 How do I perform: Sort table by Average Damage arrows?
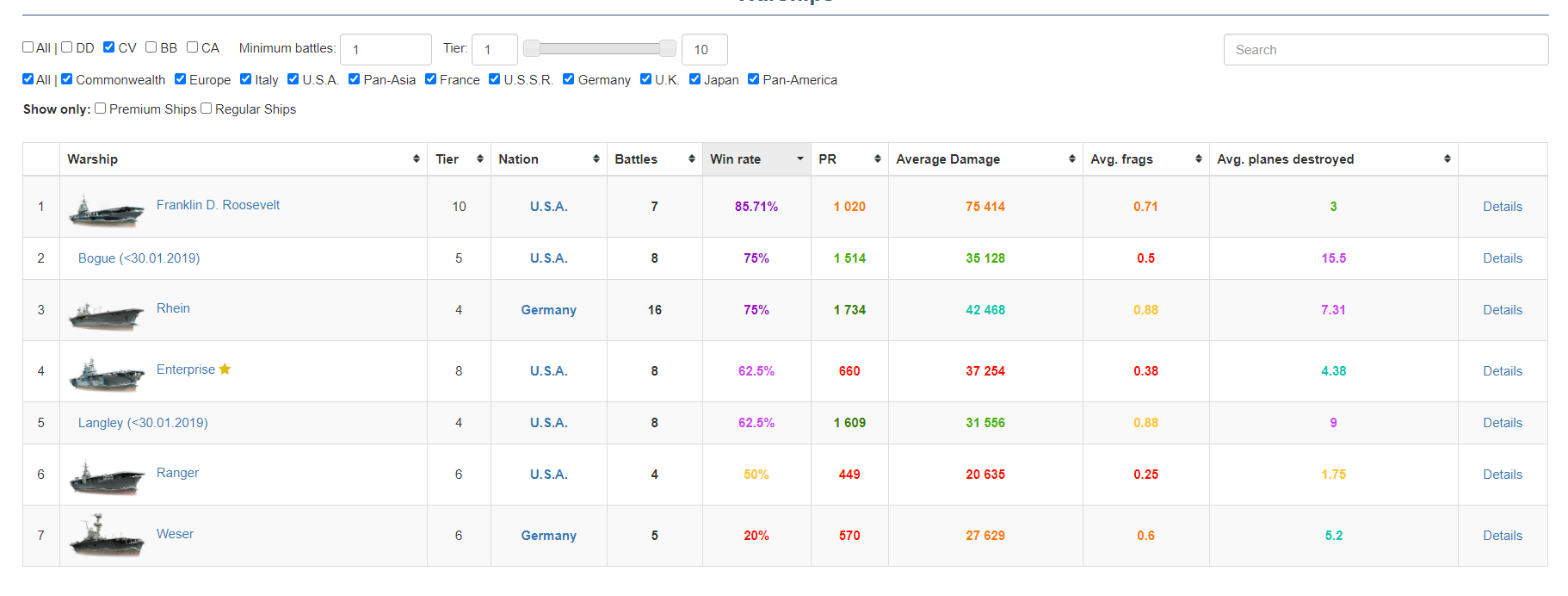click(x=1071, y=159)
